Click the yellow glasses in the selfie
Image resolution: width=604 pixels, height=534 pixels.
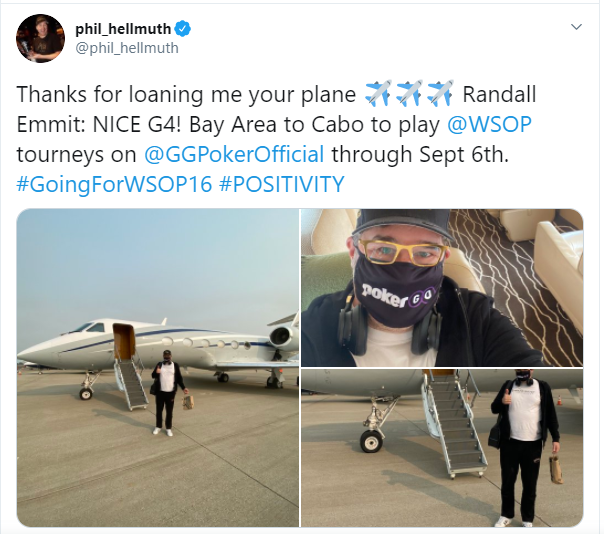coord(403,251)
